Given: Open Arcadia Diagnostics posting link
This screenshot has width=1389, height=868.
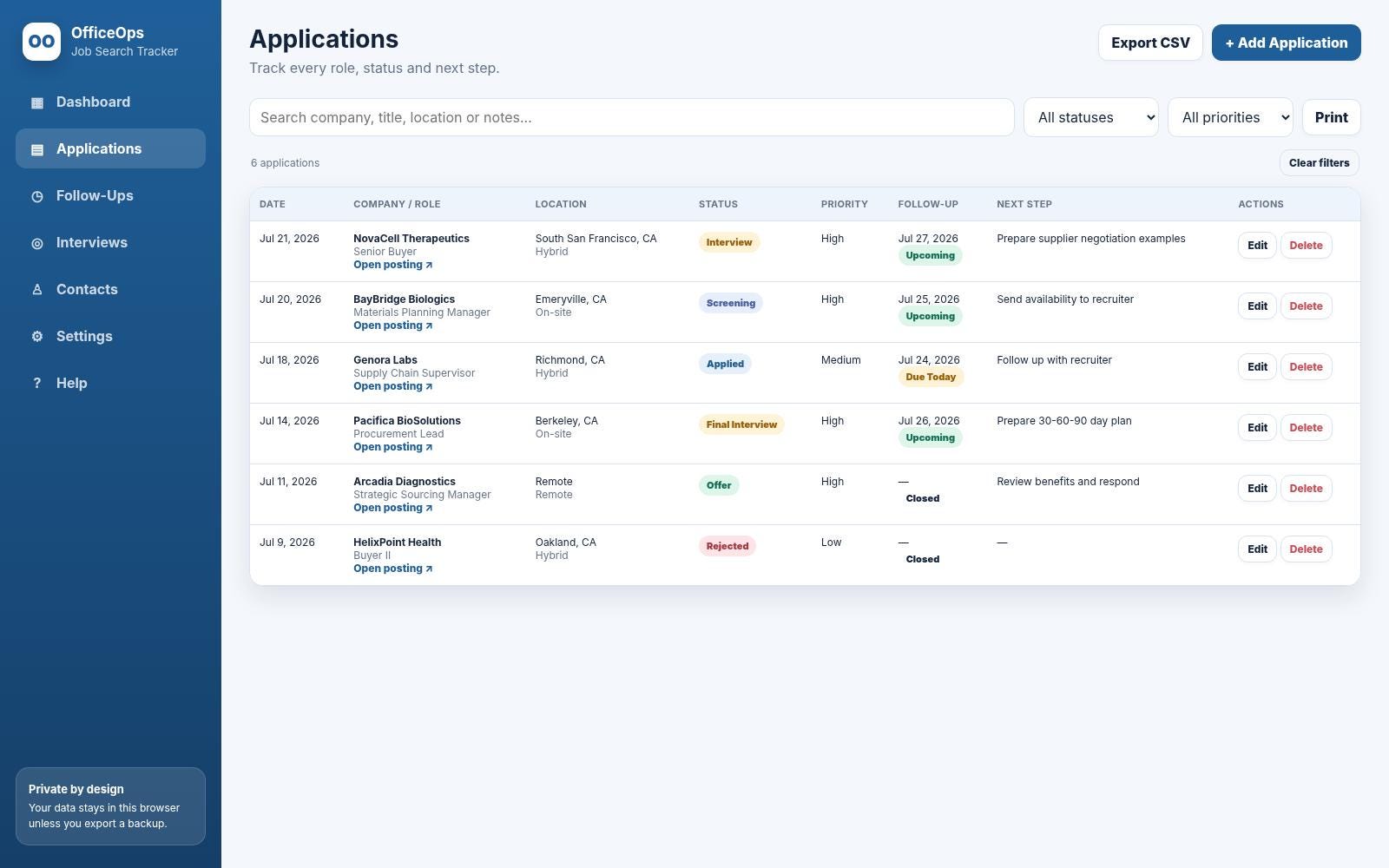Looking at the screenshot, I should [392, 508].
